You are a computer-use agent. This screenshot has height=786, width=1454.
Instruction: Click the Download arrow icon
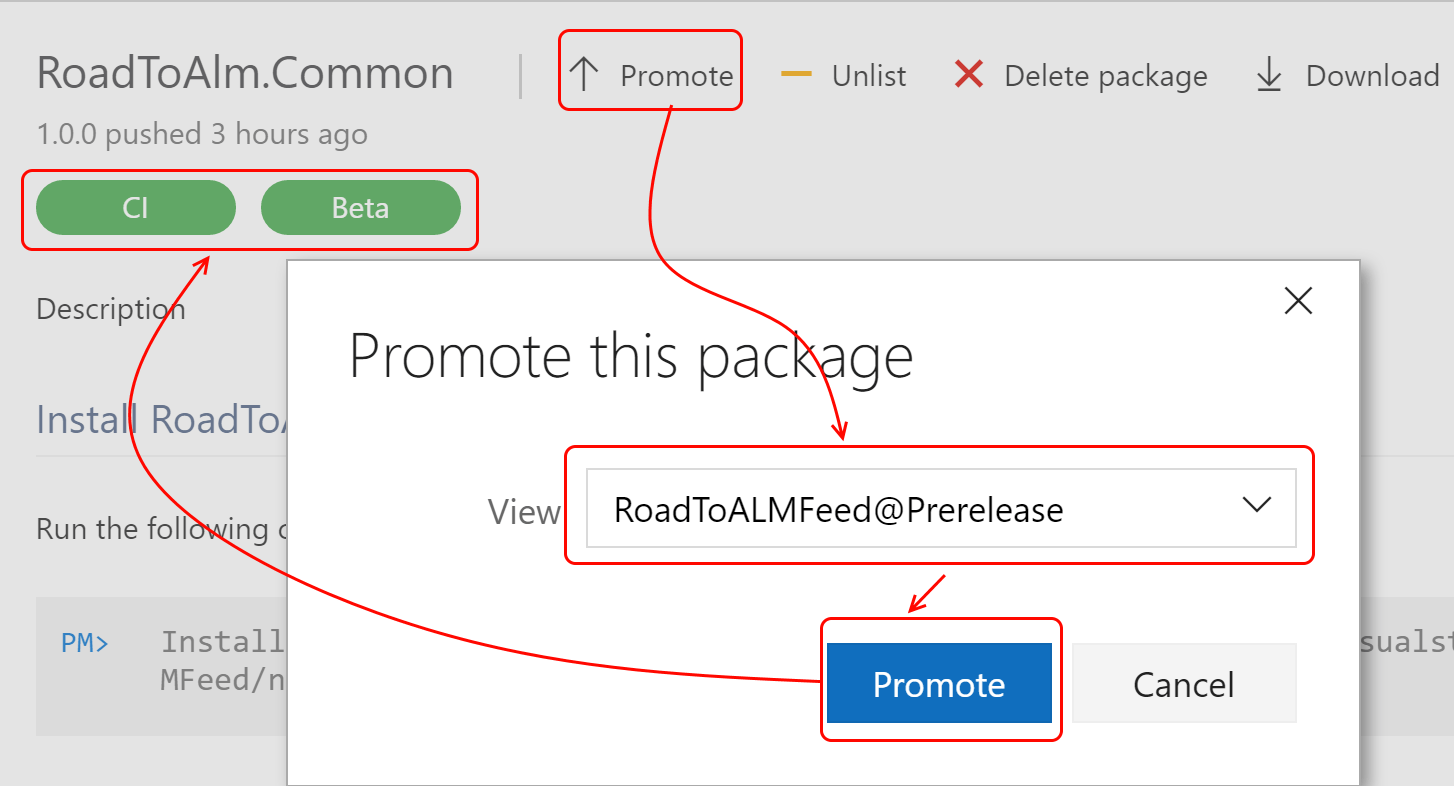[1269, 76]
